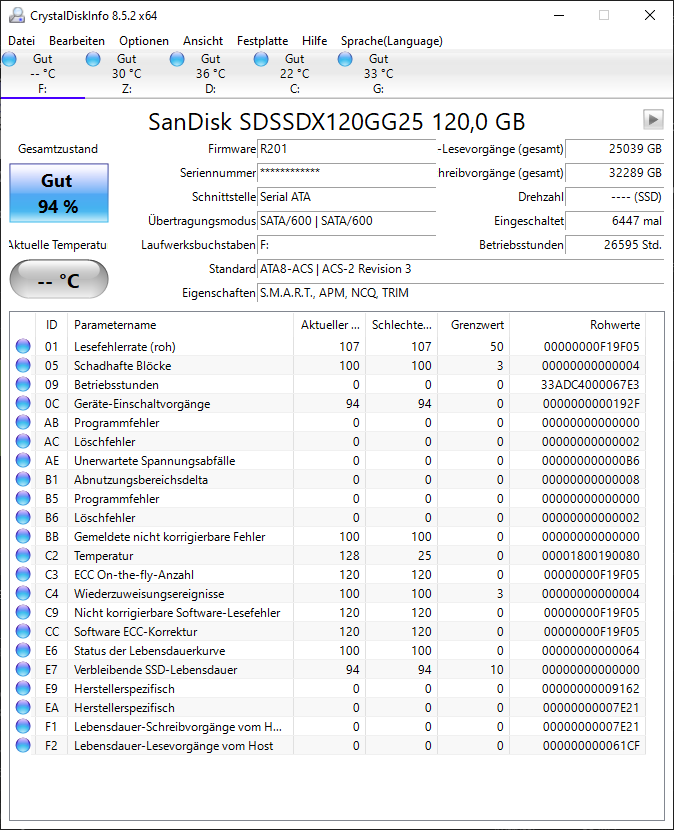
Task: Click raw value 0001800190080
Action: pos(590,556)
